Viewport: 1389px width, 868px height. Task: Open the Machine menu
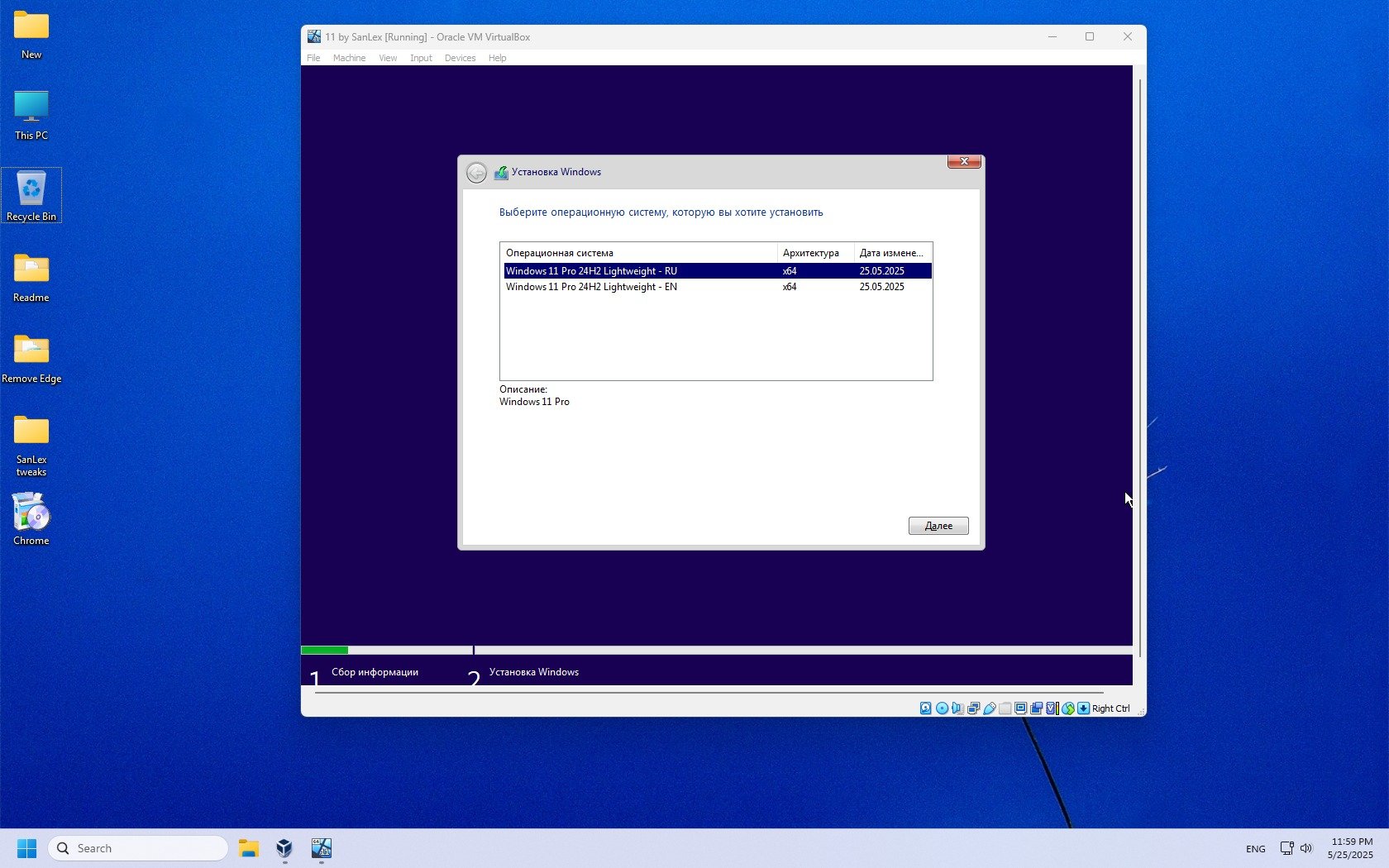(x=349, y=58)
